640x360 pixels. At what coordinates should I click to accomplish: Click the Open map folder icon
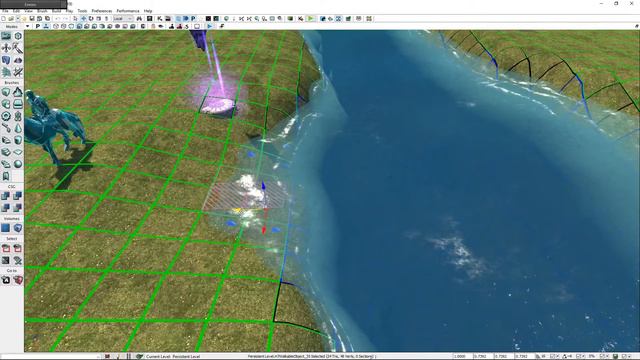pyautogui.click(x=11, y=19)
